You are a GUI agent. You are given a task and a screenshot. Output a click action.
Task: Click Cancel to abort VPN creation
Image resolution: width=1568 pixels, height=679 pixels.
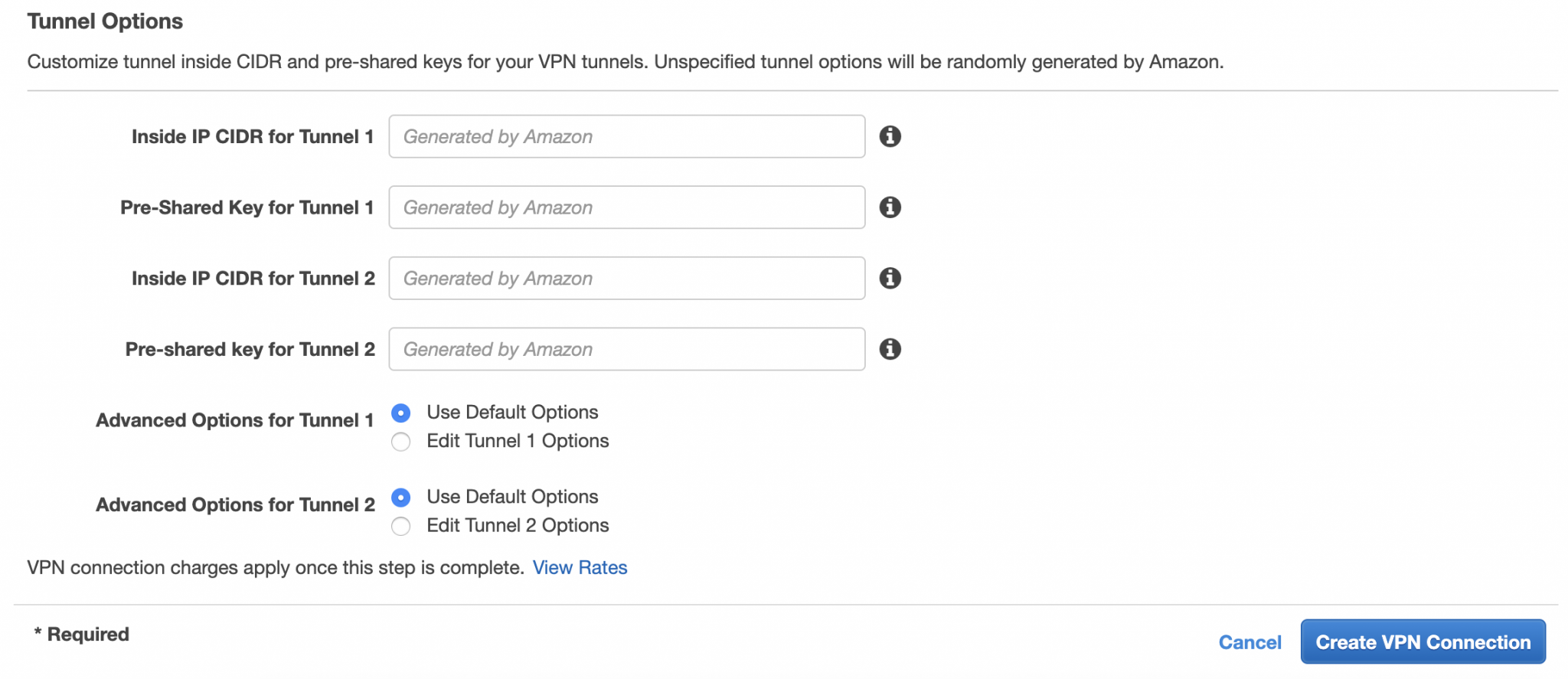pos(1249,643)
